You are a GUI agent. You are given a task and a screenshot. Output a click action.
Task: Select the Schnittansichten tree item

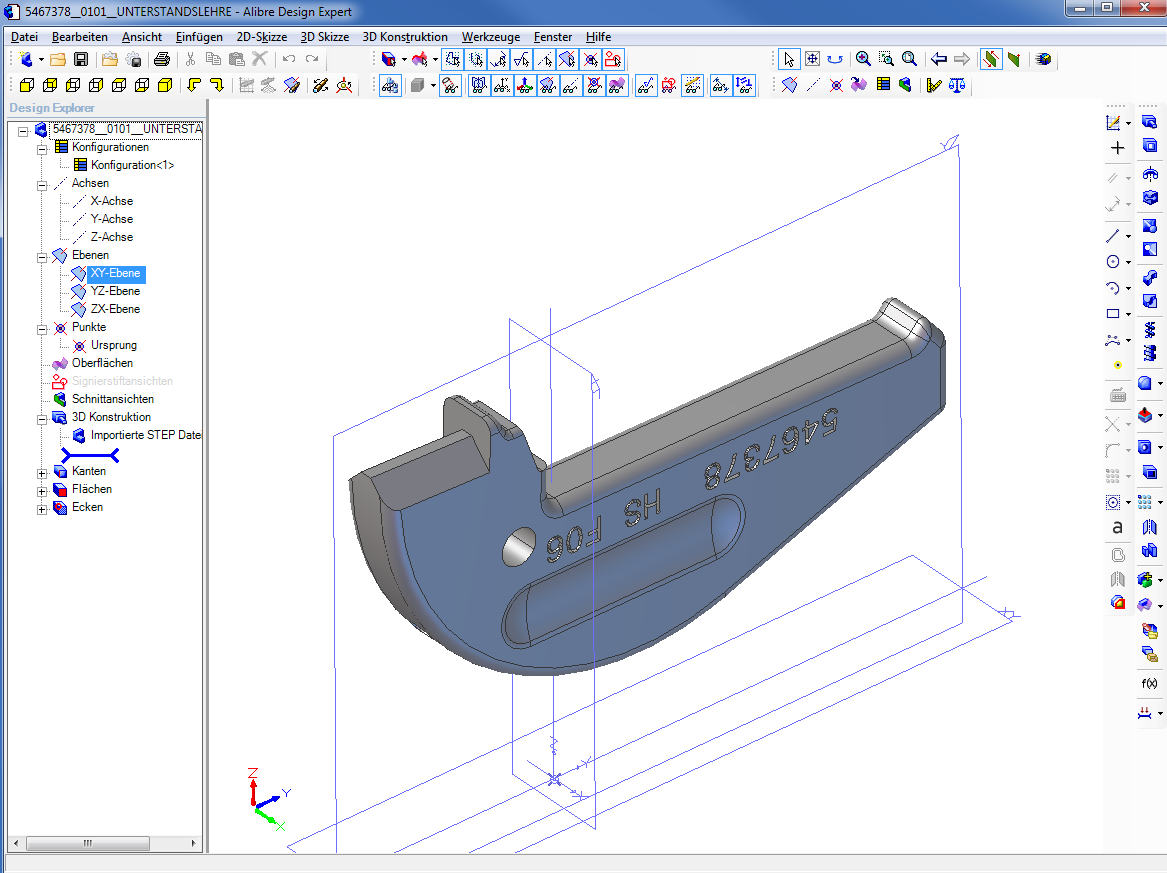[112, 399]
